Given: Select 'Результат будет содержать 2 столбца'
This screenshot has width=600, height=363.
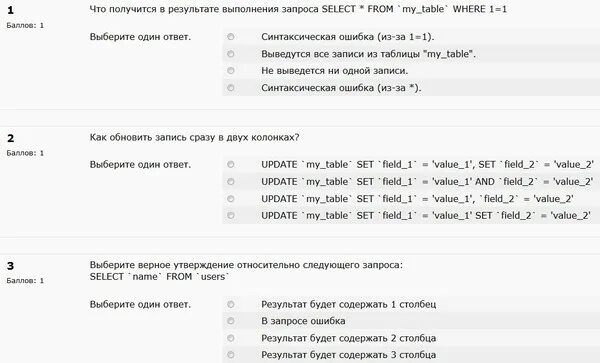Looking at the screenshot, I should (x=230, y=338).
